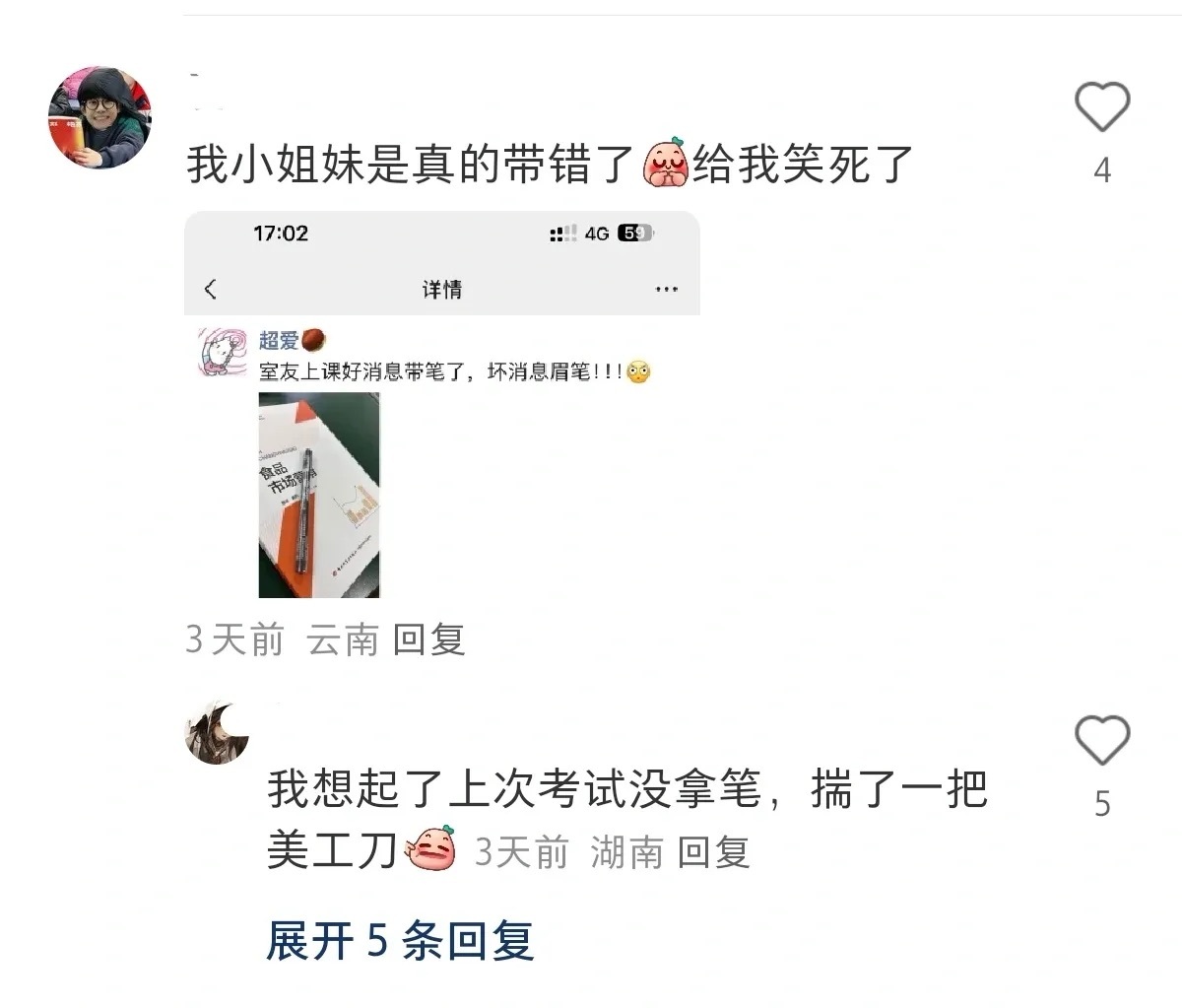Tap the 超爱 username link
This screenshot has width=1182, height=1008.
coord(279,341)
